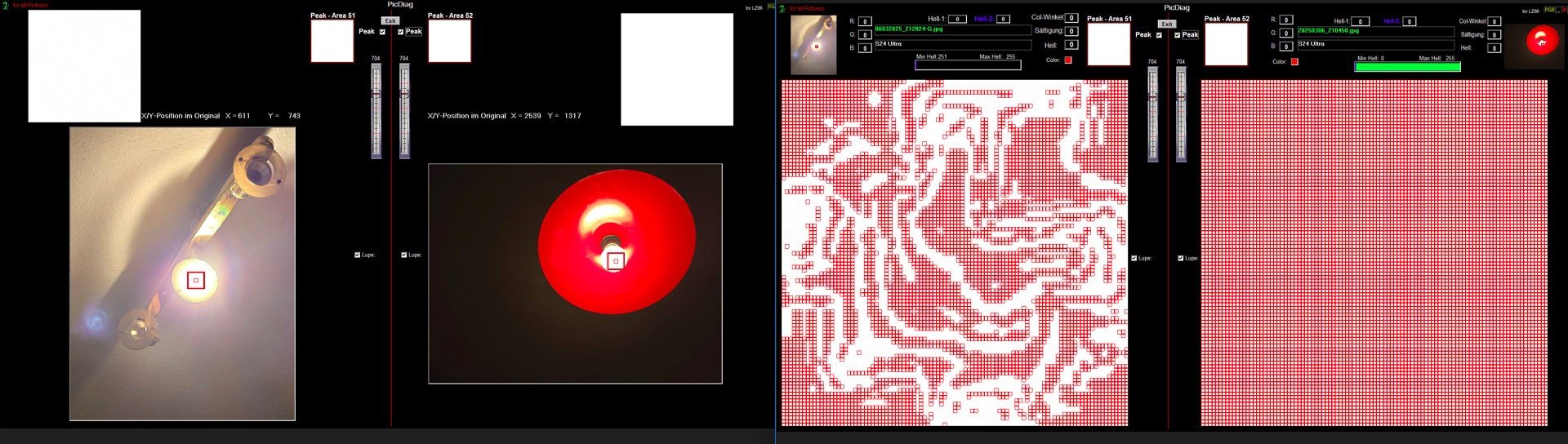1568x444 pixels.
Task: Toggle the Peak checkbox right of divider, right window
Action: point(1177,35)
